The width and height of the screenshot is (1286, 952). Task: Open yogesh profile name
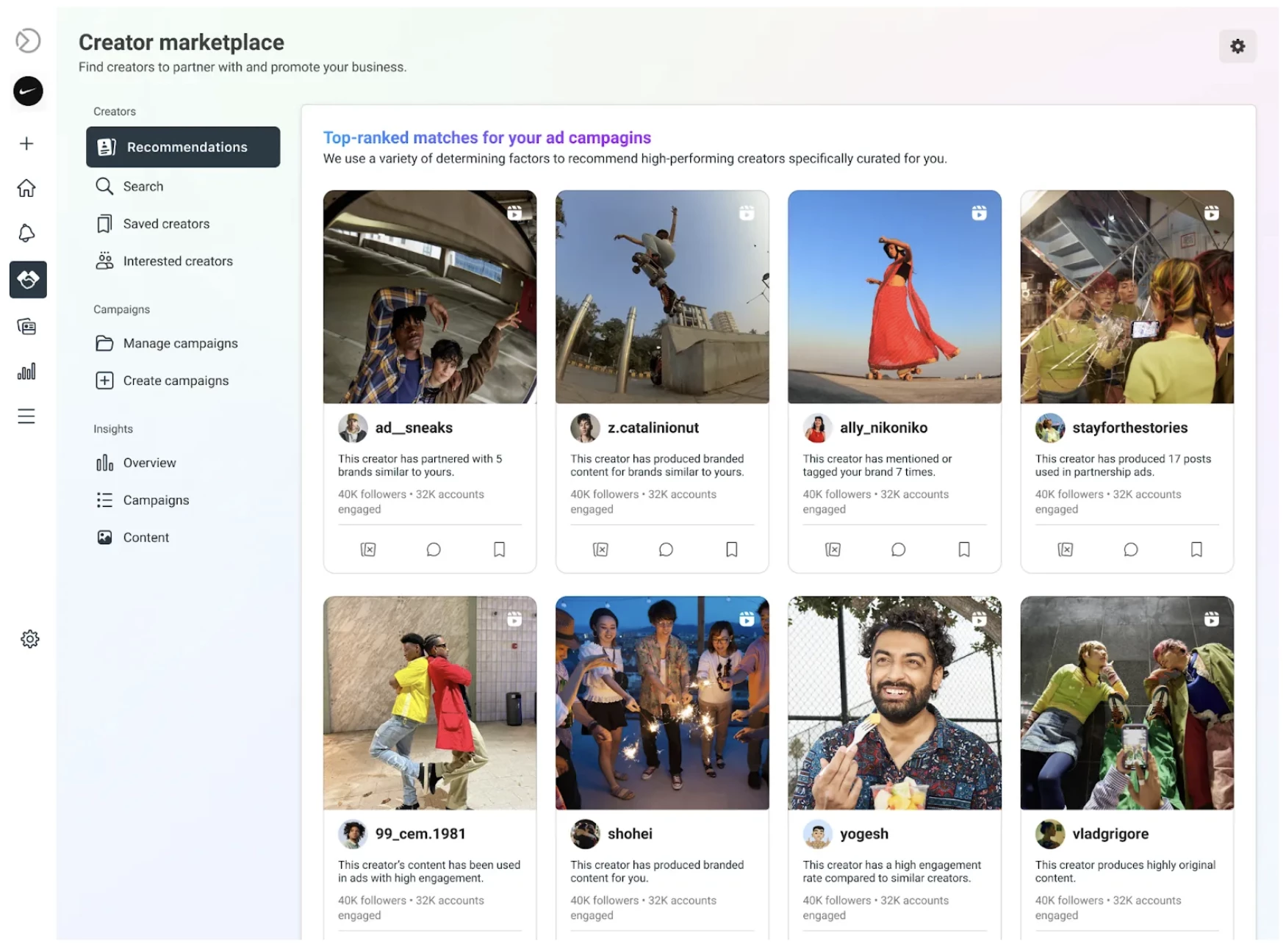point(863,834)
